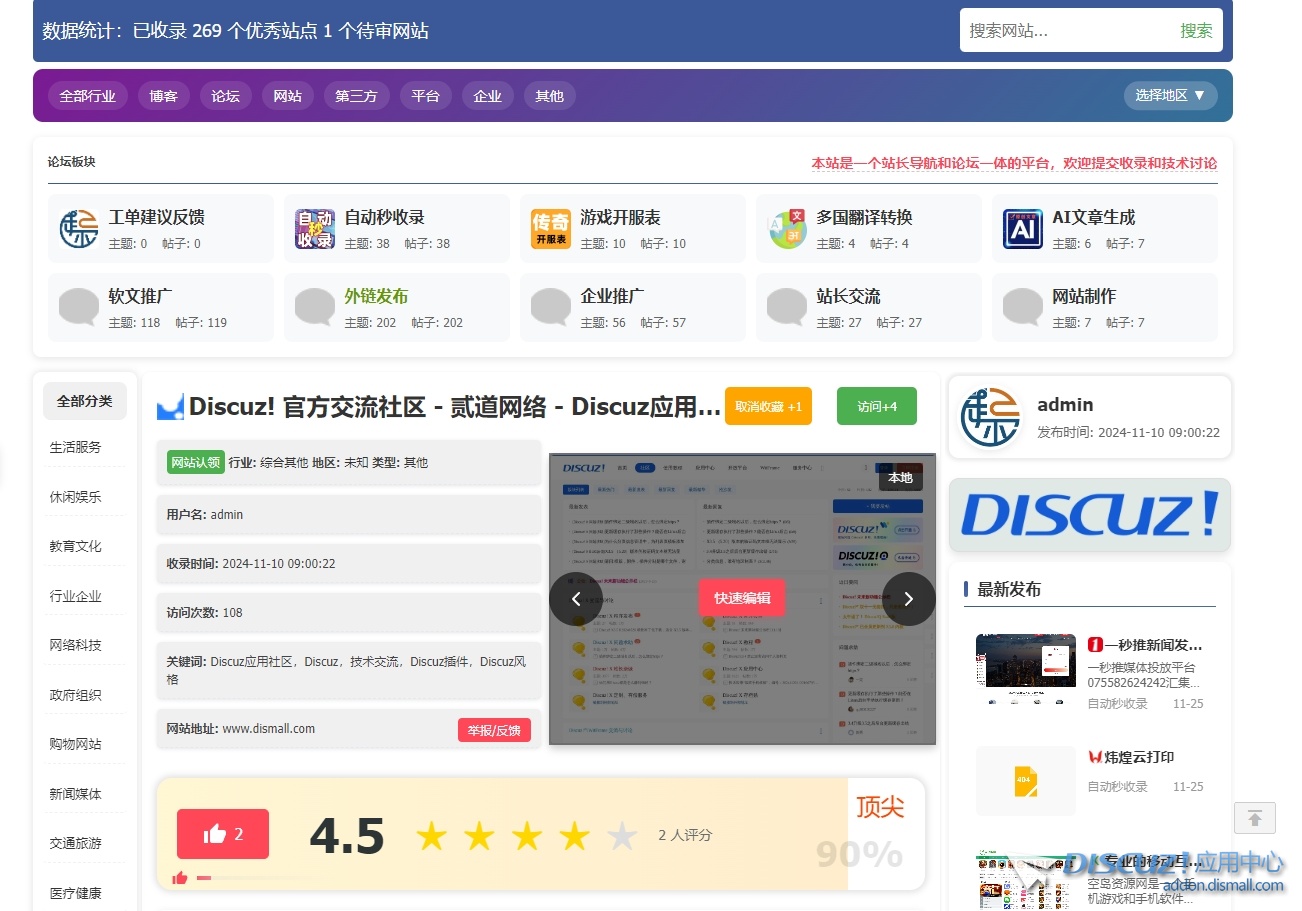
Task: Select 网络科技 in the category sidebar
Action: [76, 645]
